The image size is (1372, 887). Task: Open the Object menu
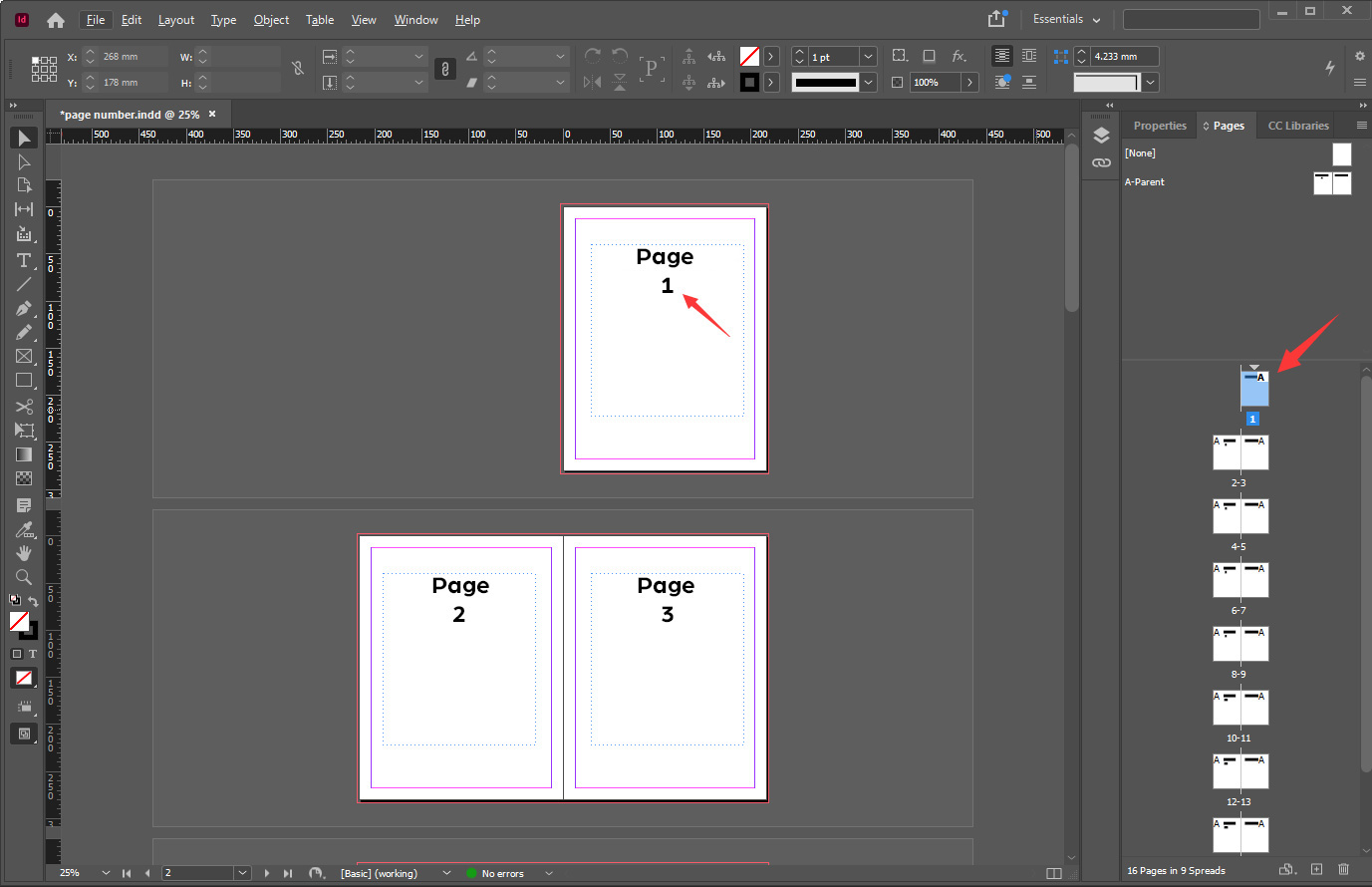(x=271, y=20)
